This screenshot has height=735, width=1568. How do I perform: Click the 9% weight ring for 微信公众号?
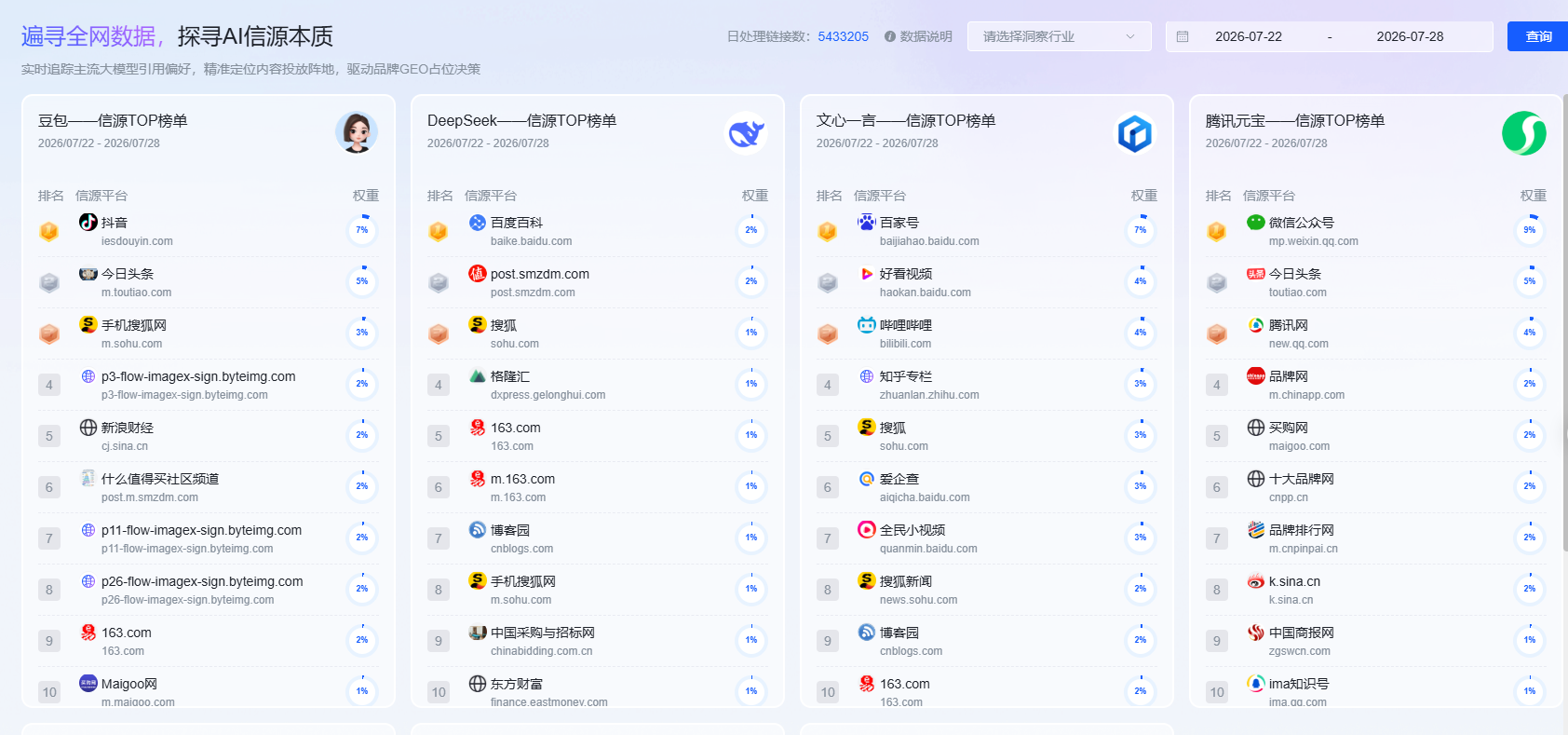tap(1530, 230)
